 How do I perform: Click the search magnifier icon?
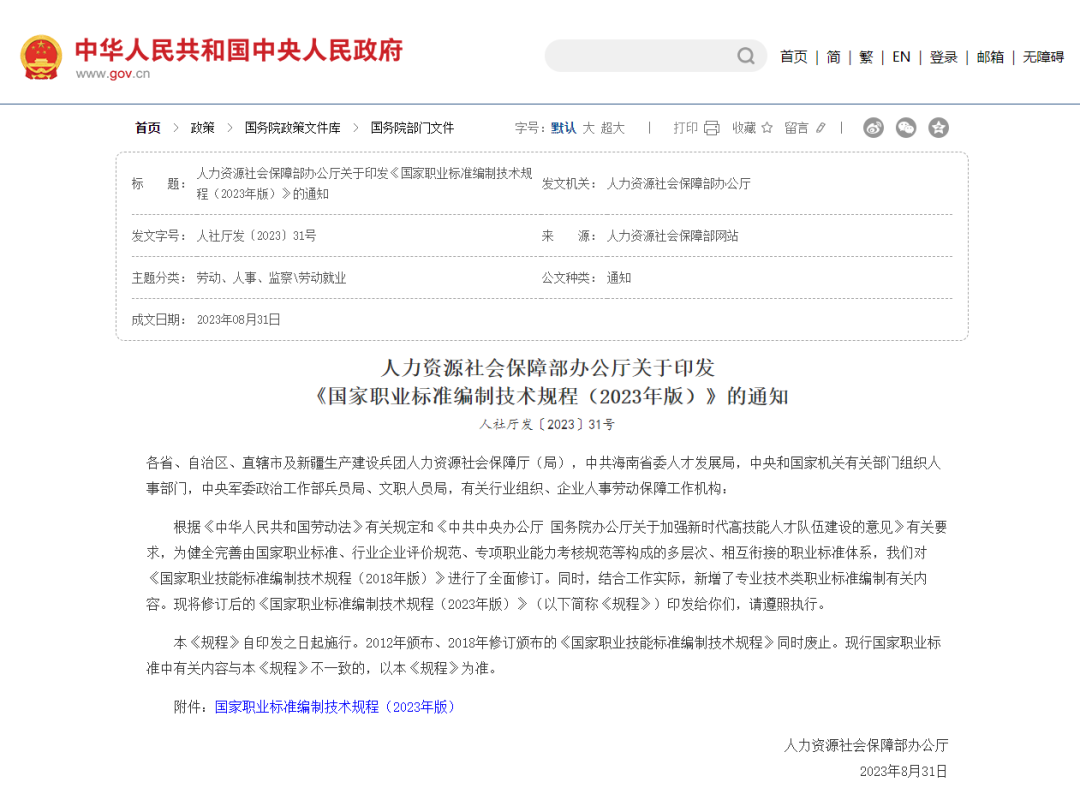click(x=746, y=56)
